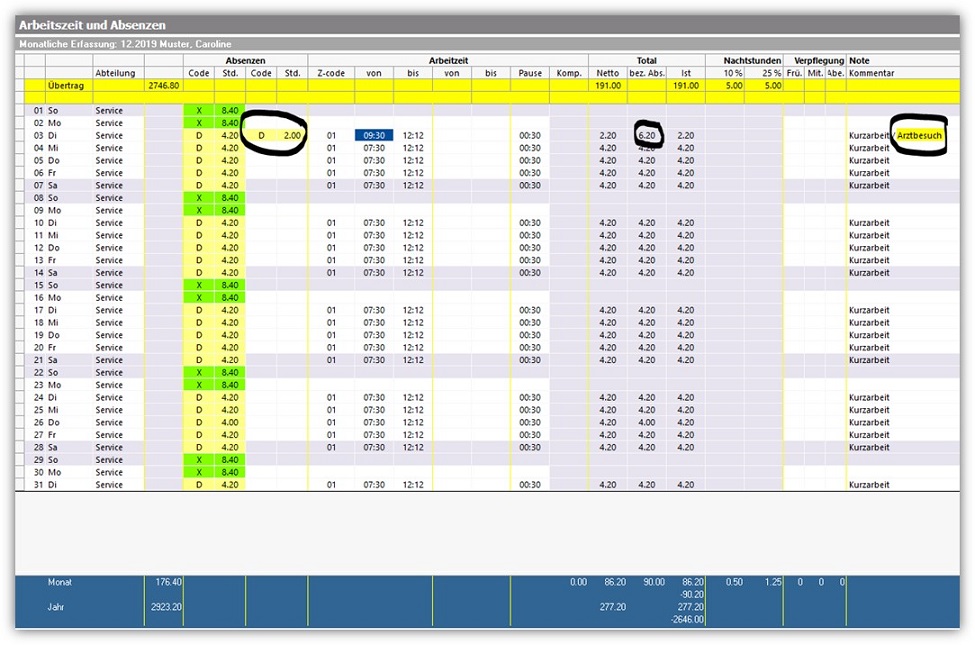
Task: Click the Kommentar column header
Action: point(871,73)
